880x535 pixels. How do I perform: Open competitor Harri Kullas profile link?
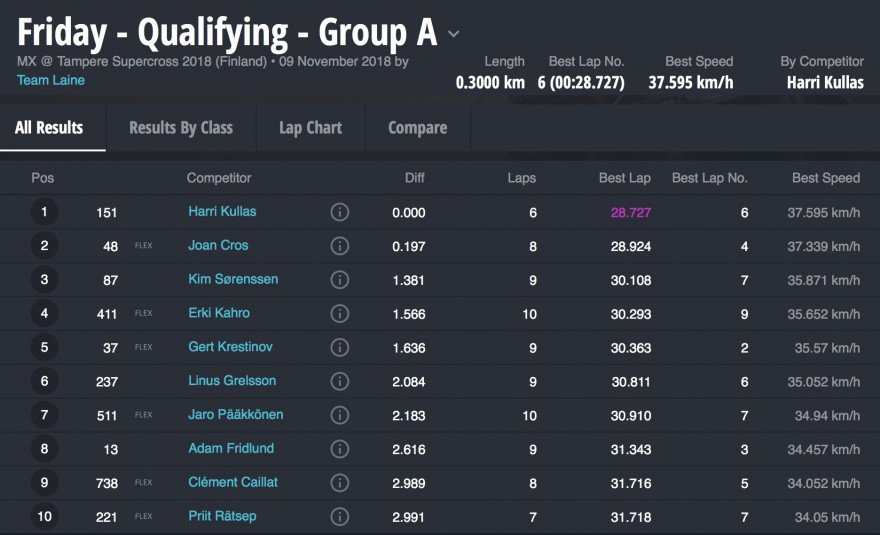click(x=222, y=212)
